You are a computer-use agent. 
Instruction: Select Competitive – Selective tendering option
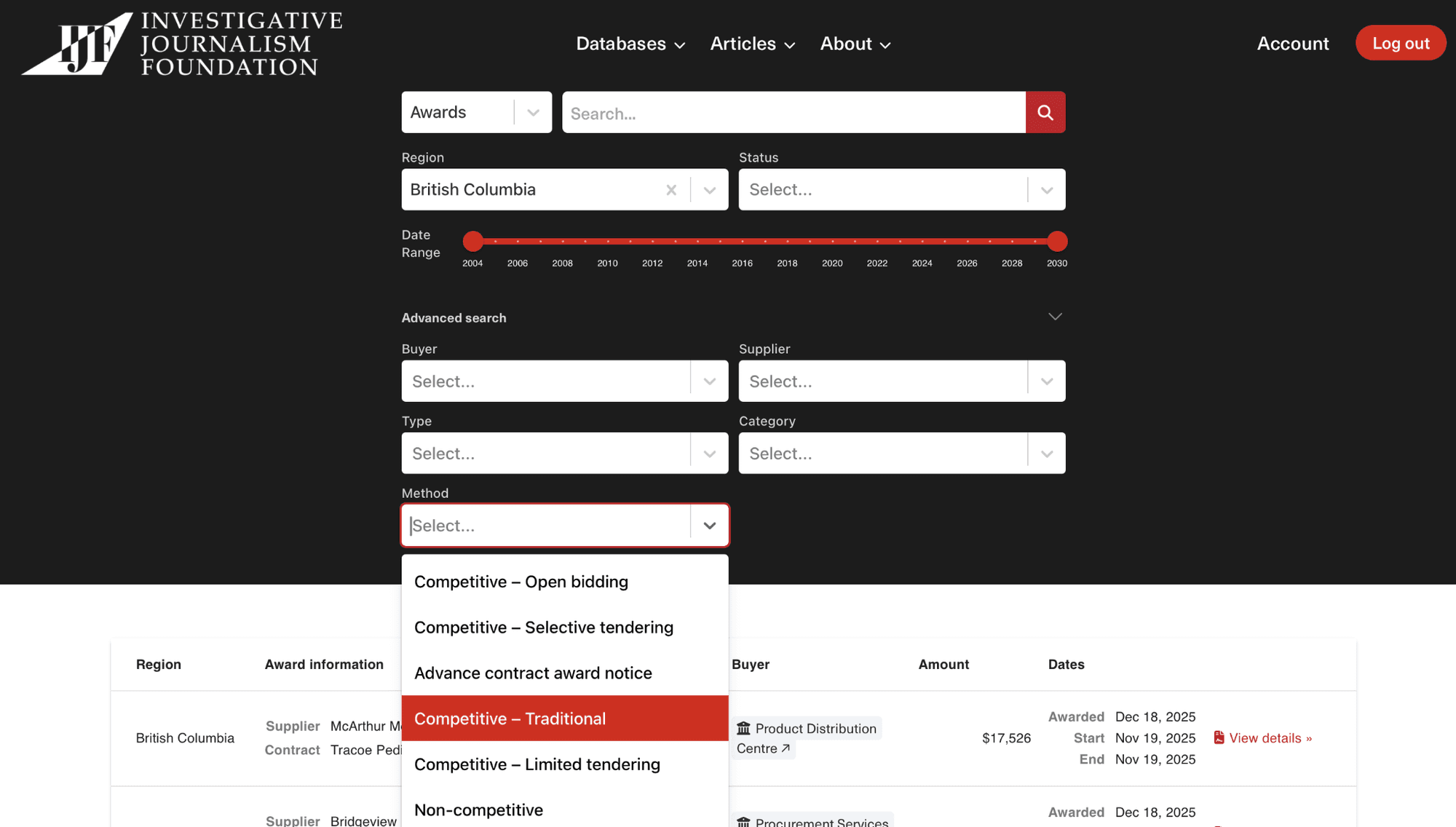565,627
